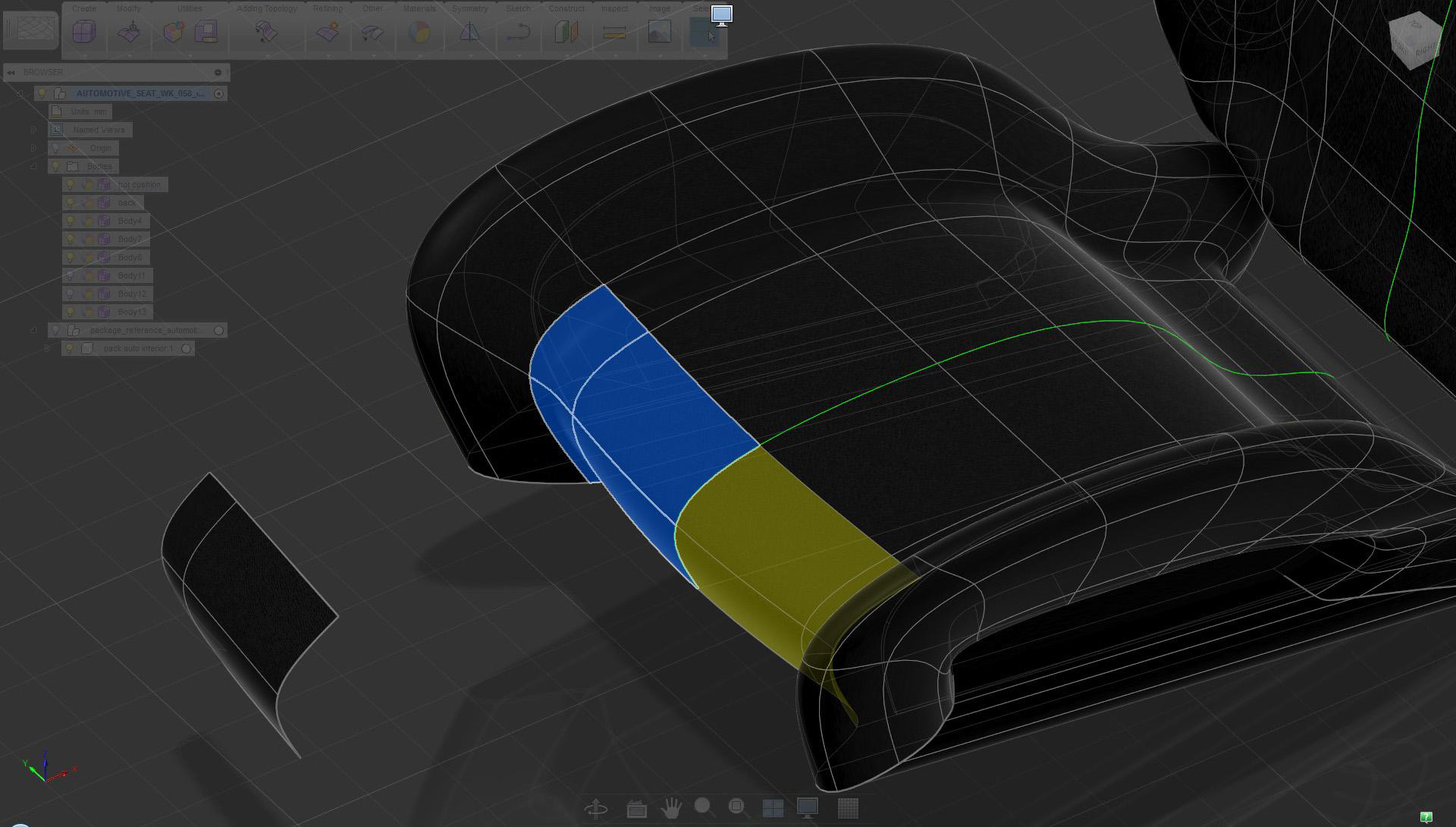Open the Adding Topology toolbar menu

point(266,9)
